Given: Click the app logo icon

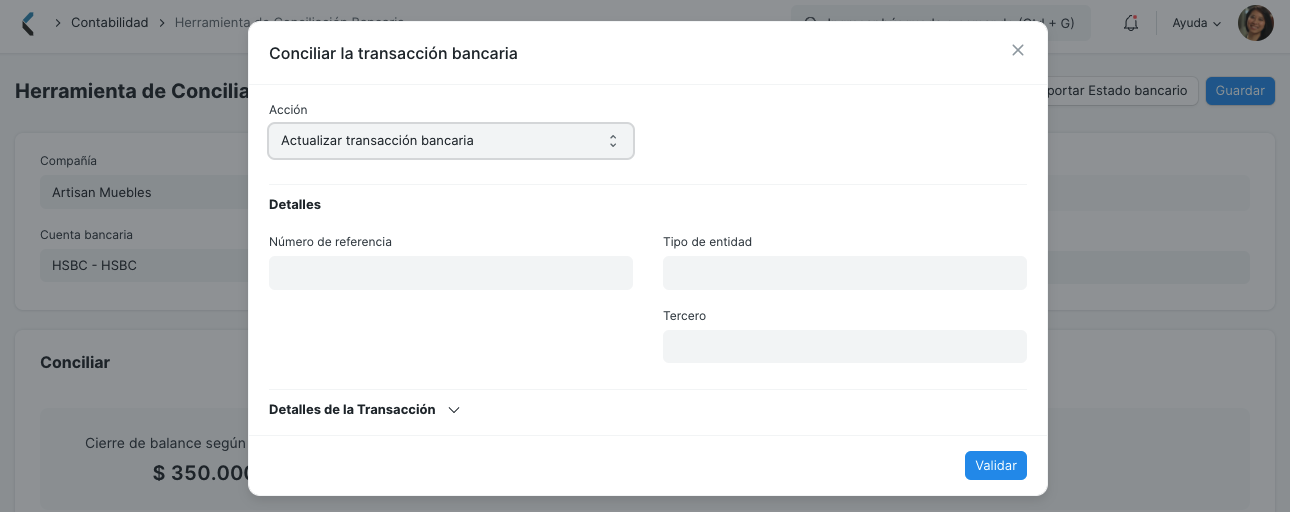Looking at the screenshot, I should (28, 23).
